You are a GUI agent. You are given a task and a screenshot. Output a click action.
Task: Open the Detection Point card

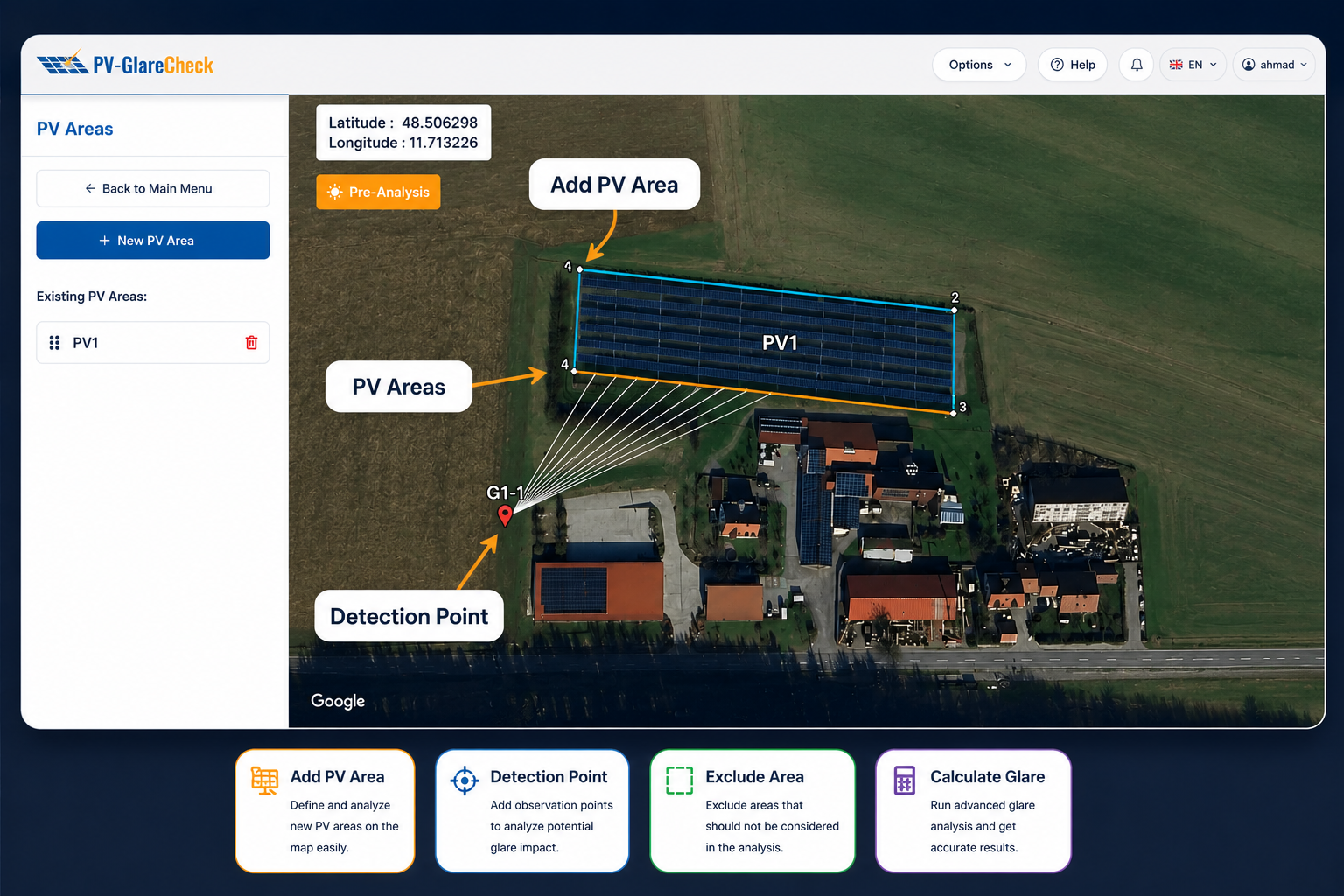click(532, 811)
